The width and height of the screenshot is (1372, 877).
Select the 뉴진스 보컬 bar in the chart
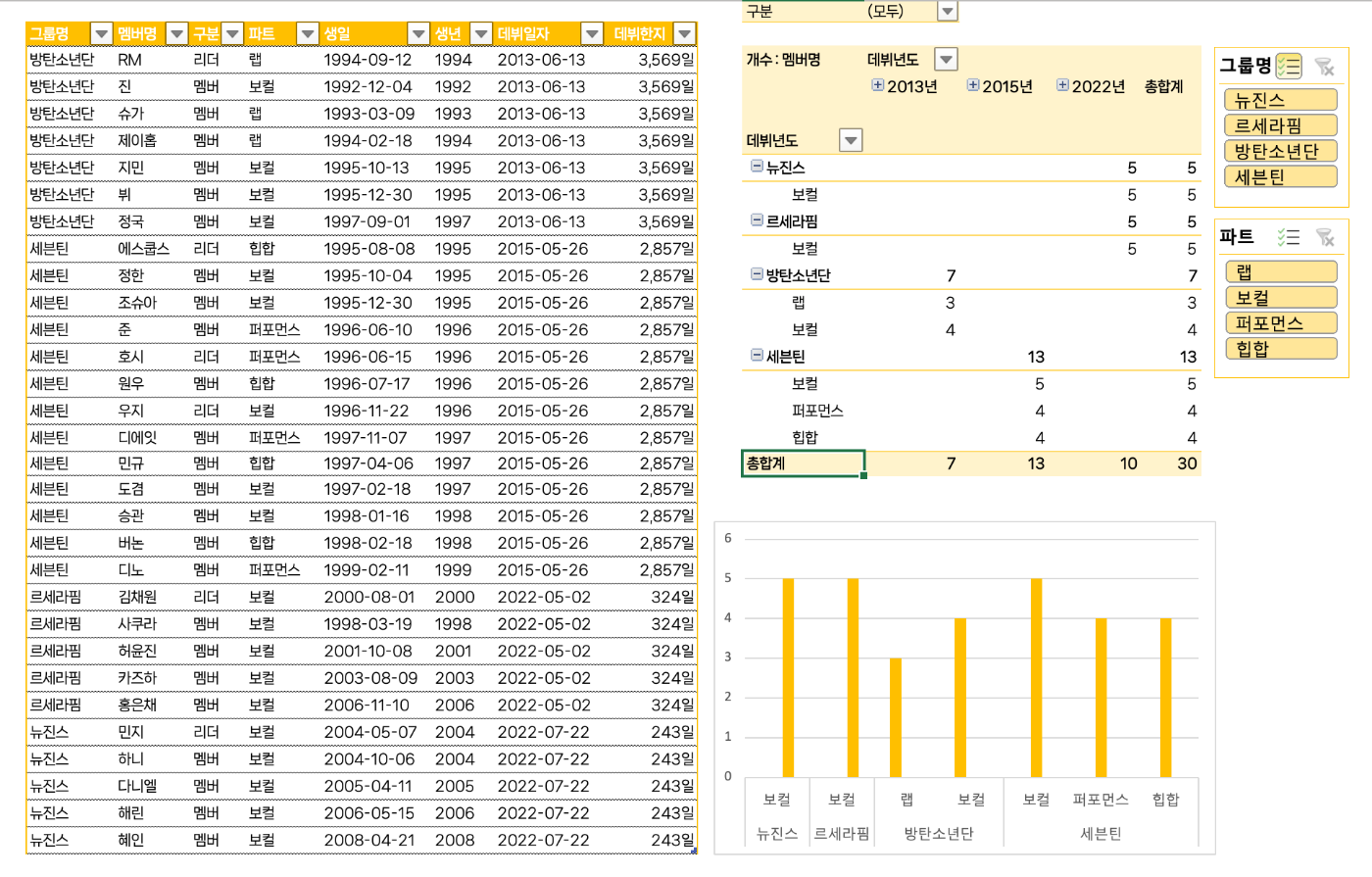point(788,677)
